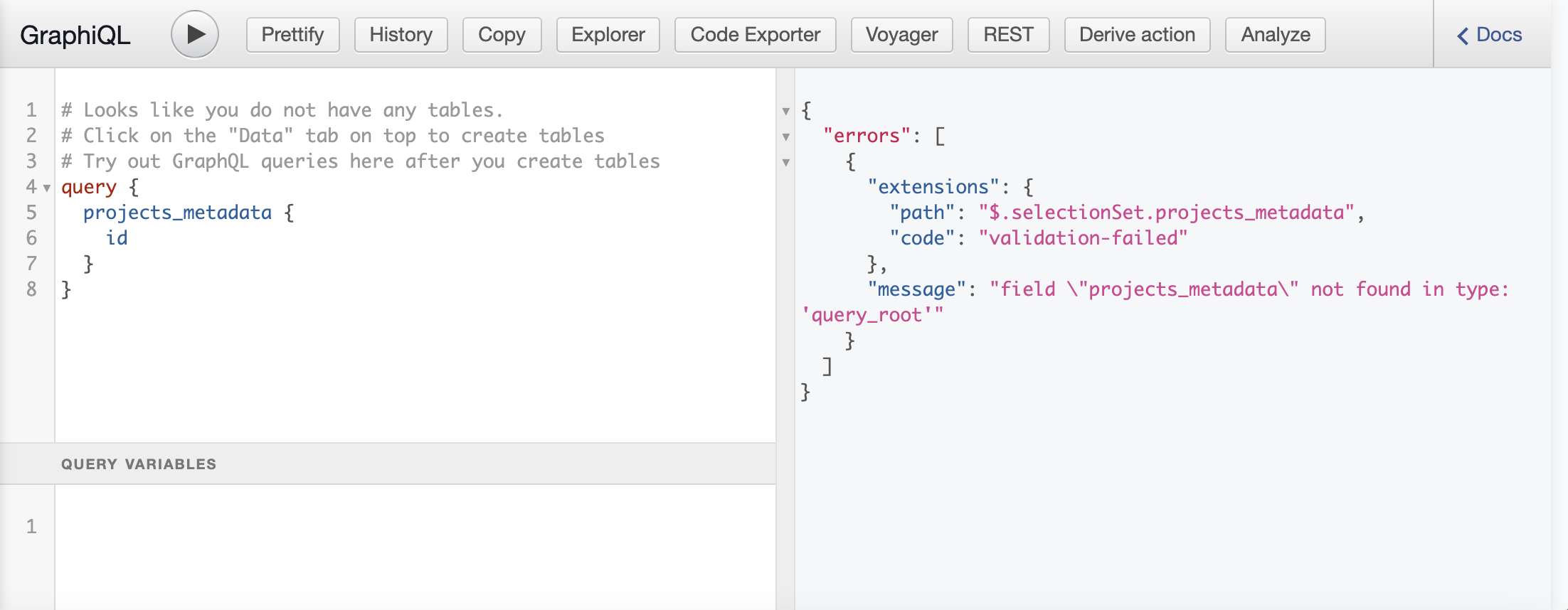Select Derive action
1568x610 pixels.
1137,35
